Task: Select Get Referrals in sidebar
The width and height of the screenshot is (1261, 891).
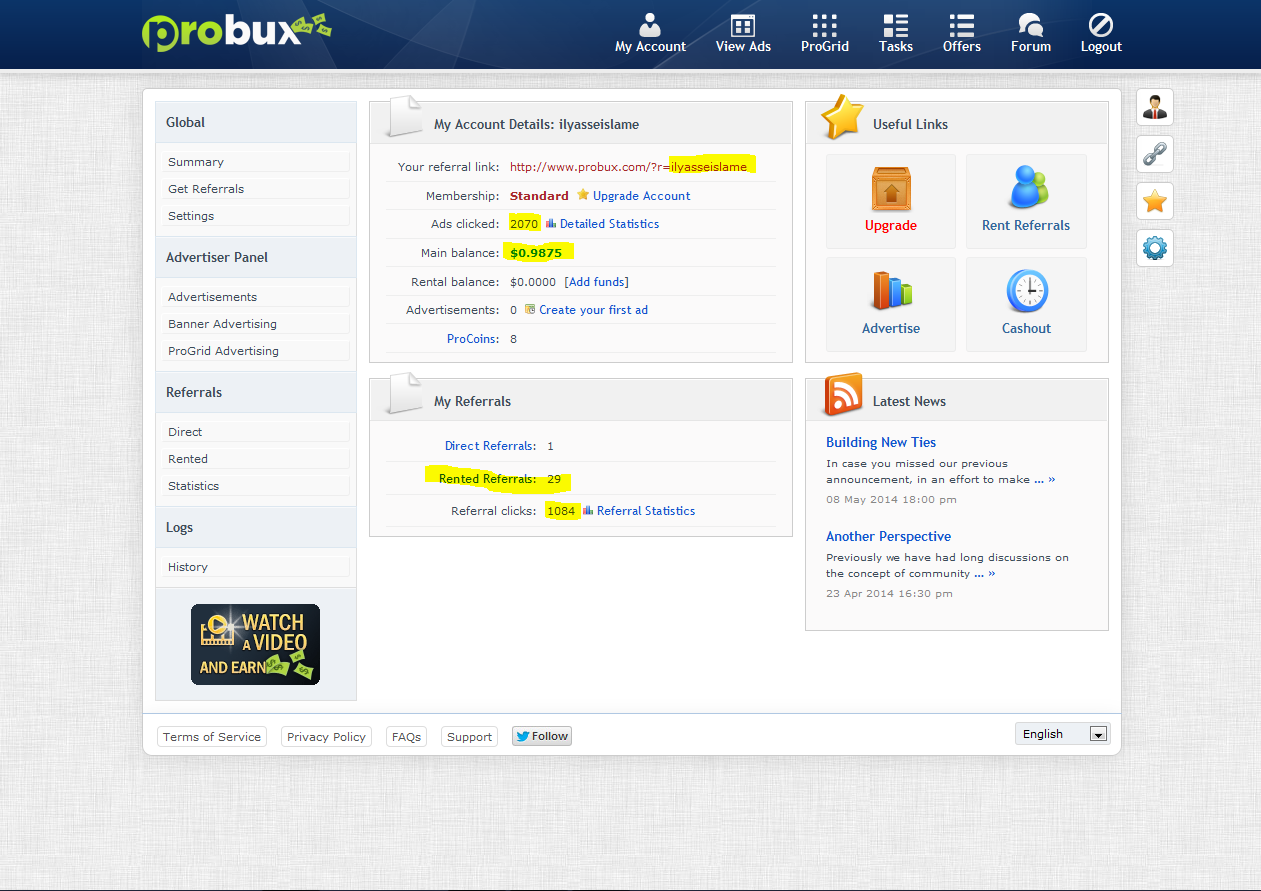Action: point(256,189)
